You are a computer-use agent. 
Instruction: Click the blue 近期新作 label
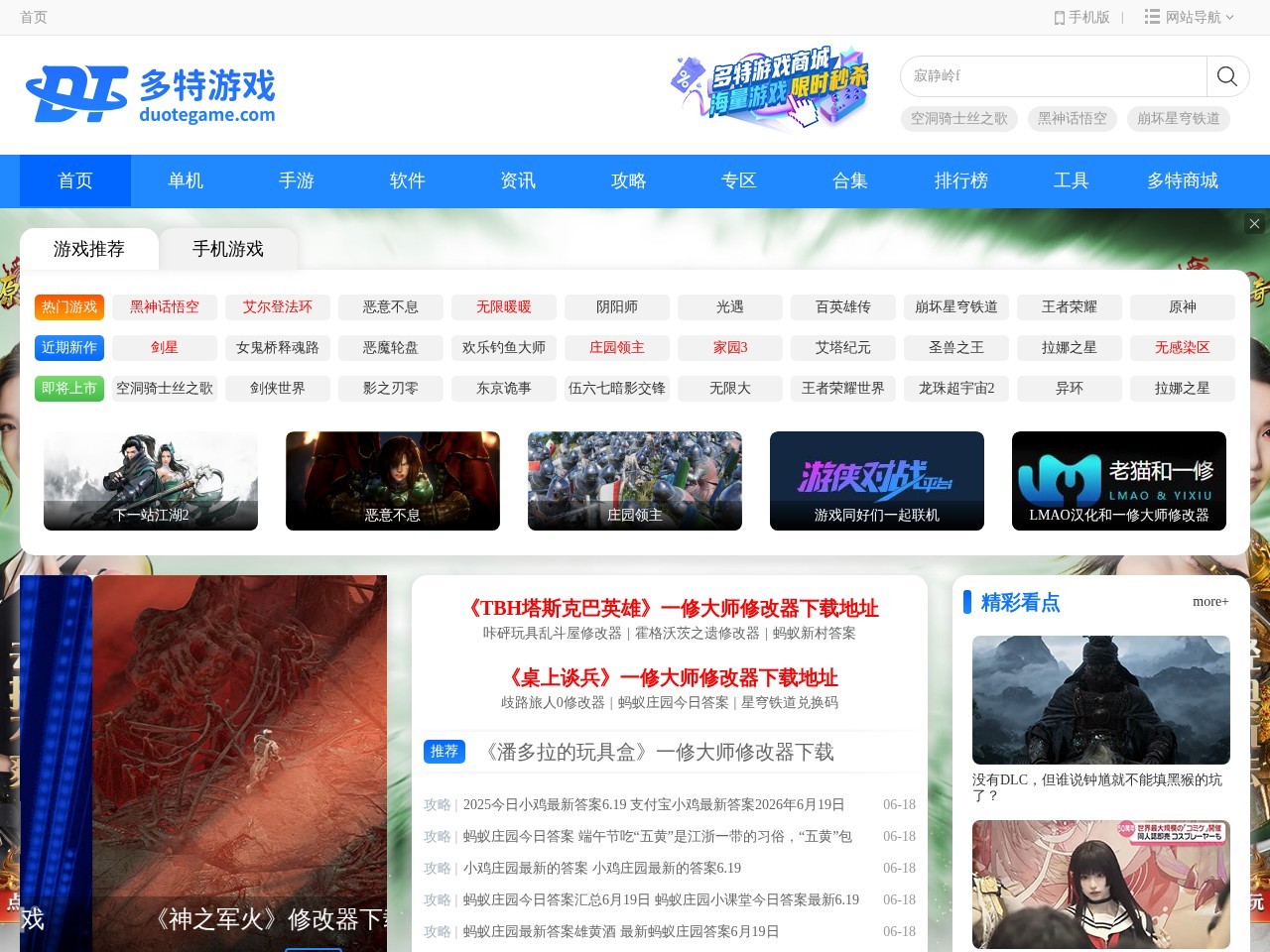(69, 348)
